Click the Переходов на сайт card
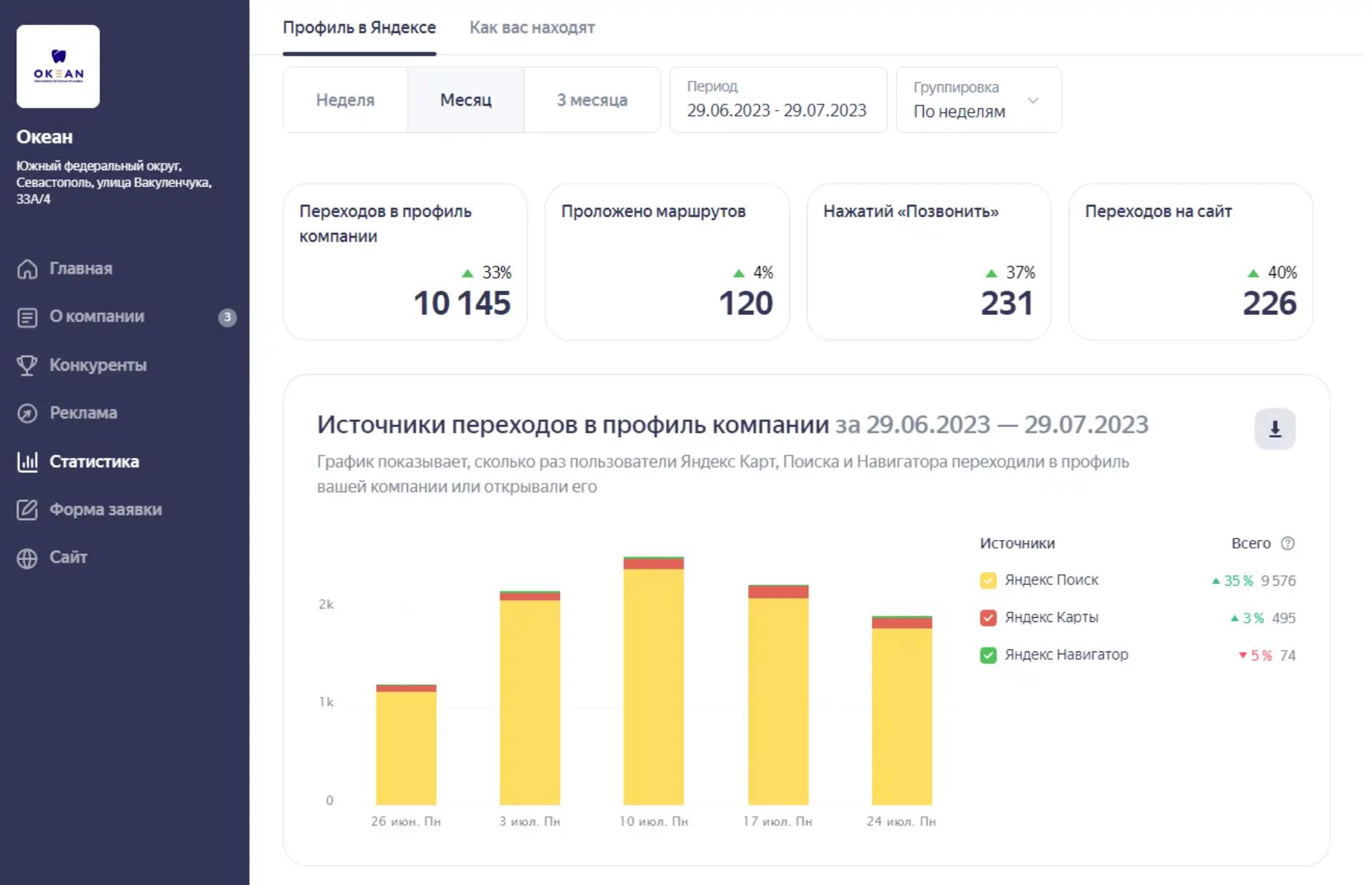1372x885 pixels. (1190, 262)
